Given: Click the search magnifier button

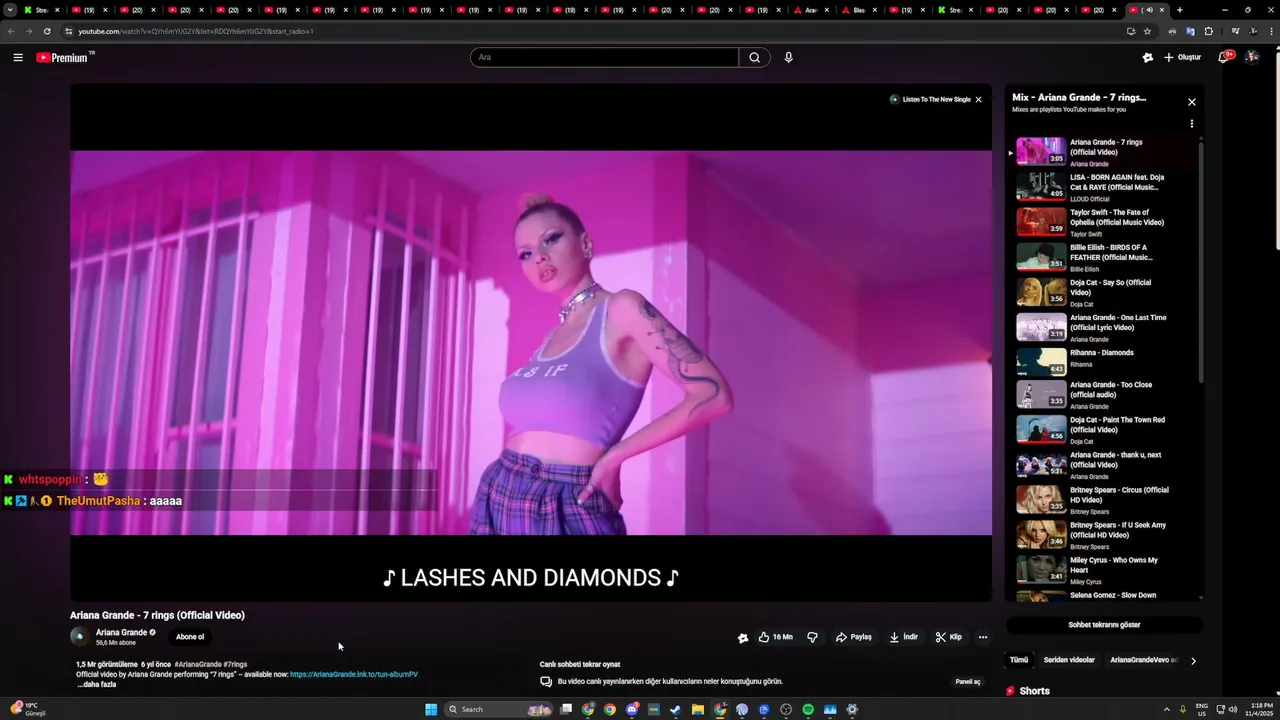Looking at the screenshot, I should coord(755,57).
